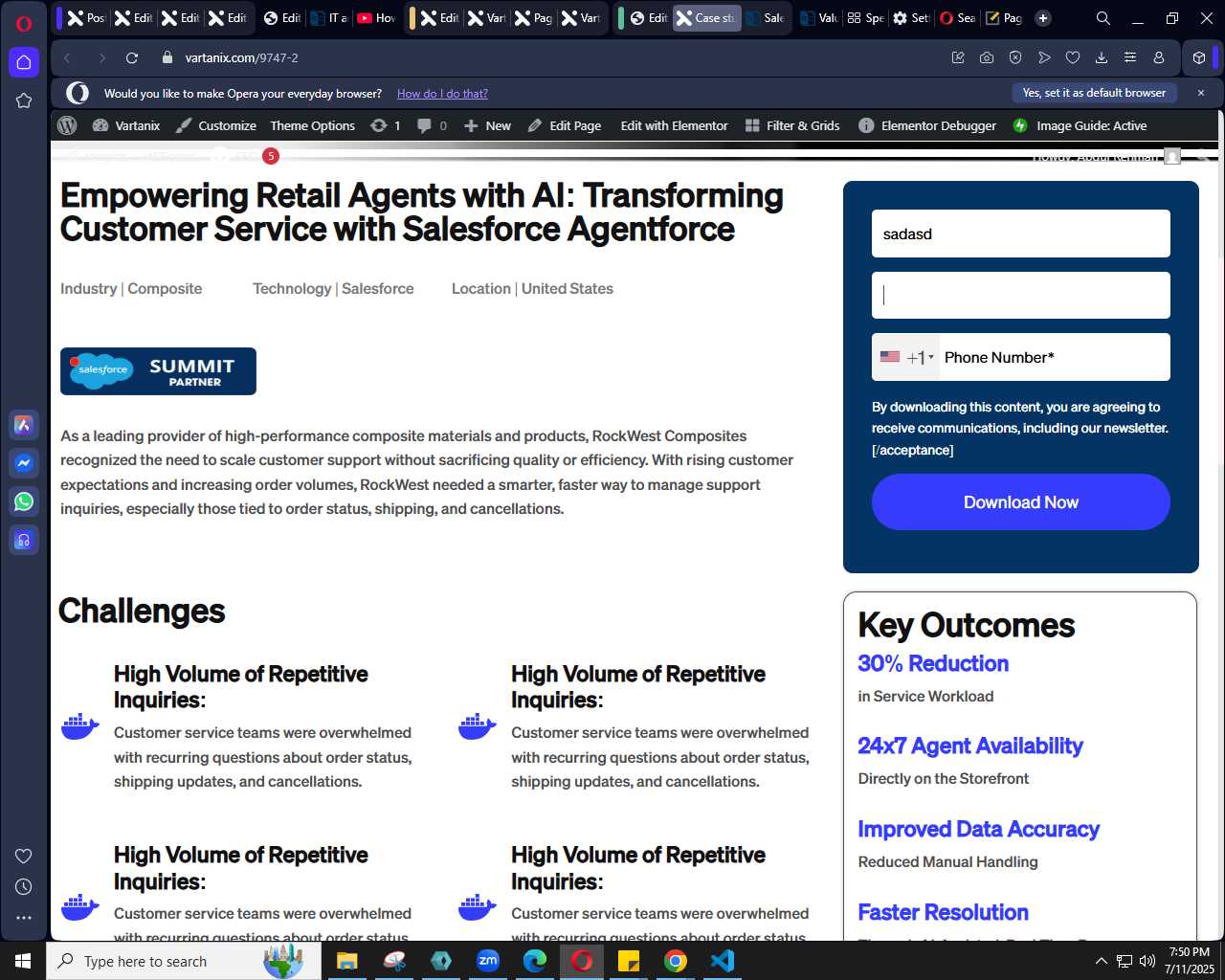The width and height of the screenshot is (1225, 980).
Task: Focus the field containing 'sadasd'
Action: 1021,234
